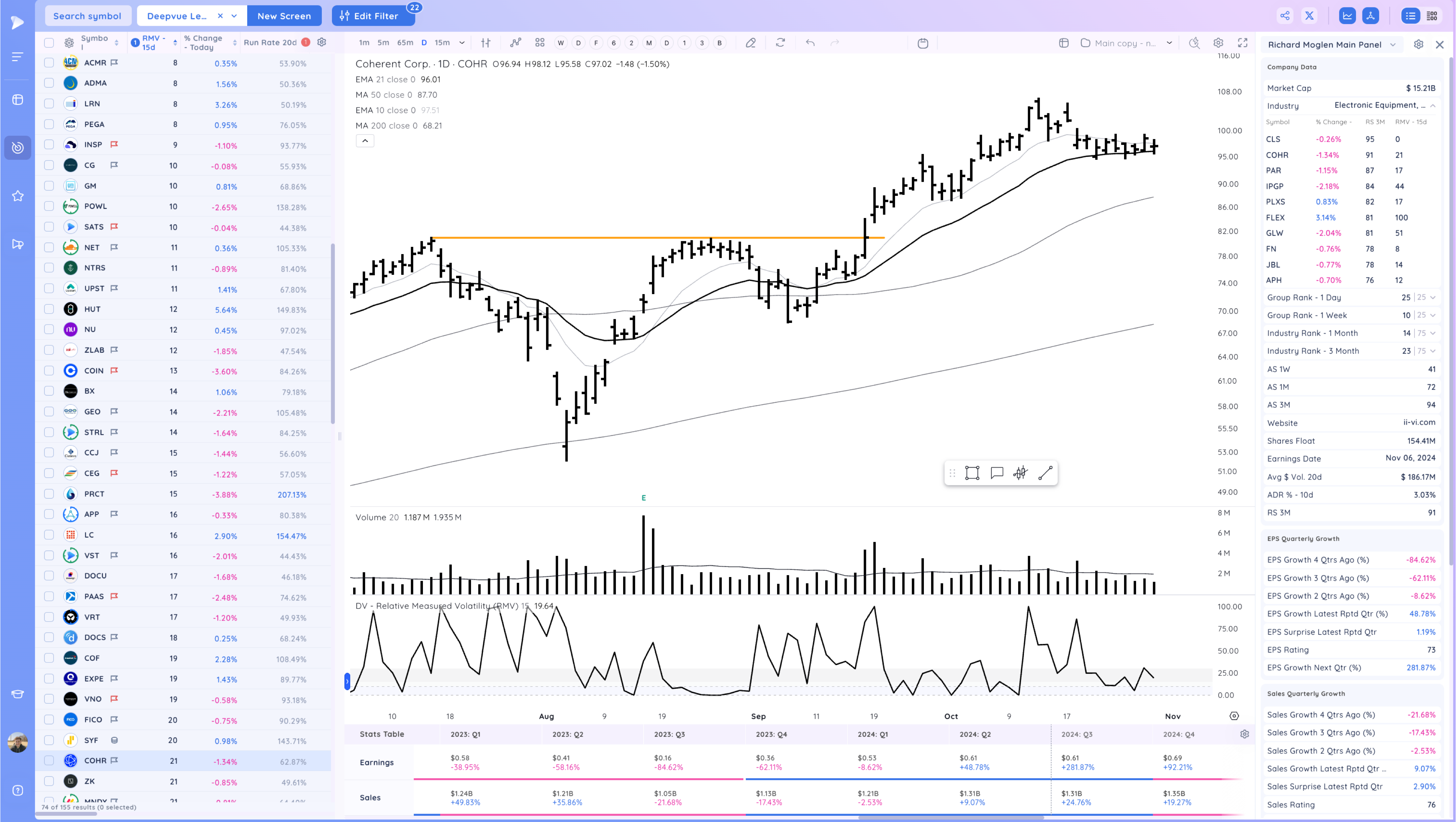
Task: Open the favorites star sidebar icon
Action: pos(17,196)
